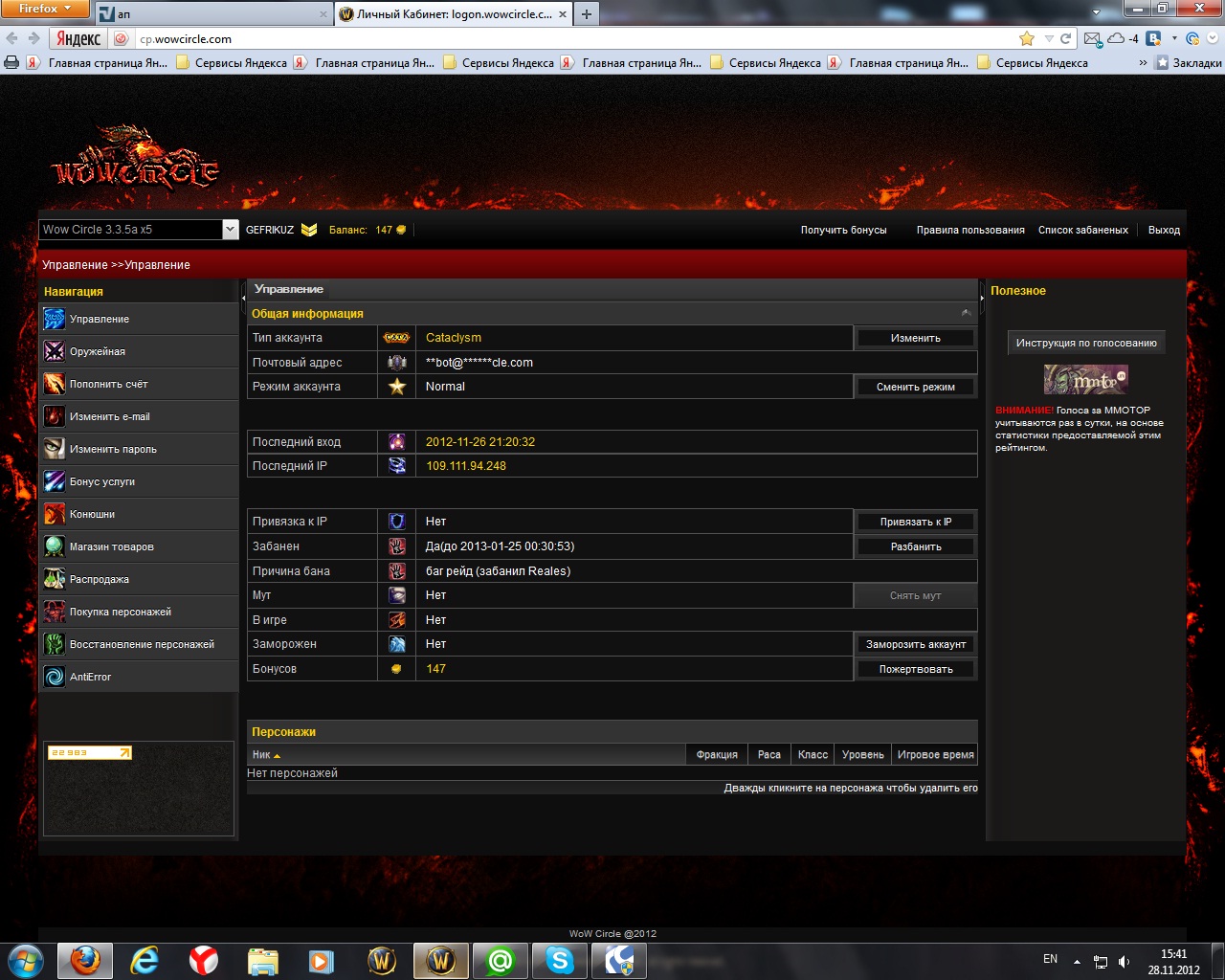
Task: Click the Заморозить аккаунт button
Action: click(916, 644)
